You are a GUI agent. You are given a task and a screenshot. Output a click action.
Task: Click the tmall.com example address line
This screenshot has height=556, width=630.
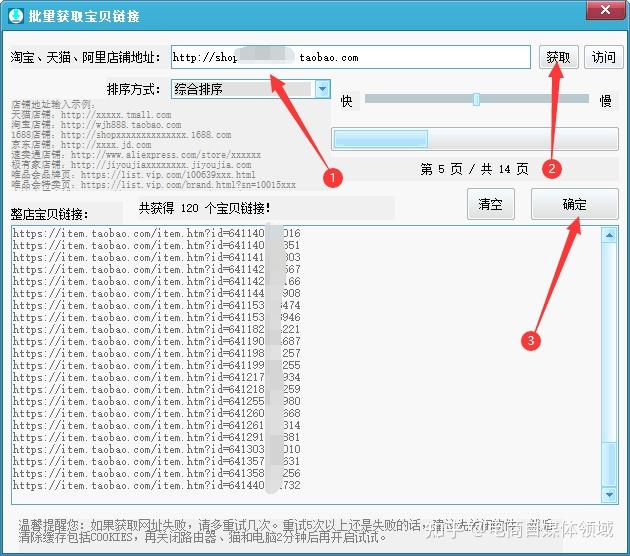click(x=91, y=115)
